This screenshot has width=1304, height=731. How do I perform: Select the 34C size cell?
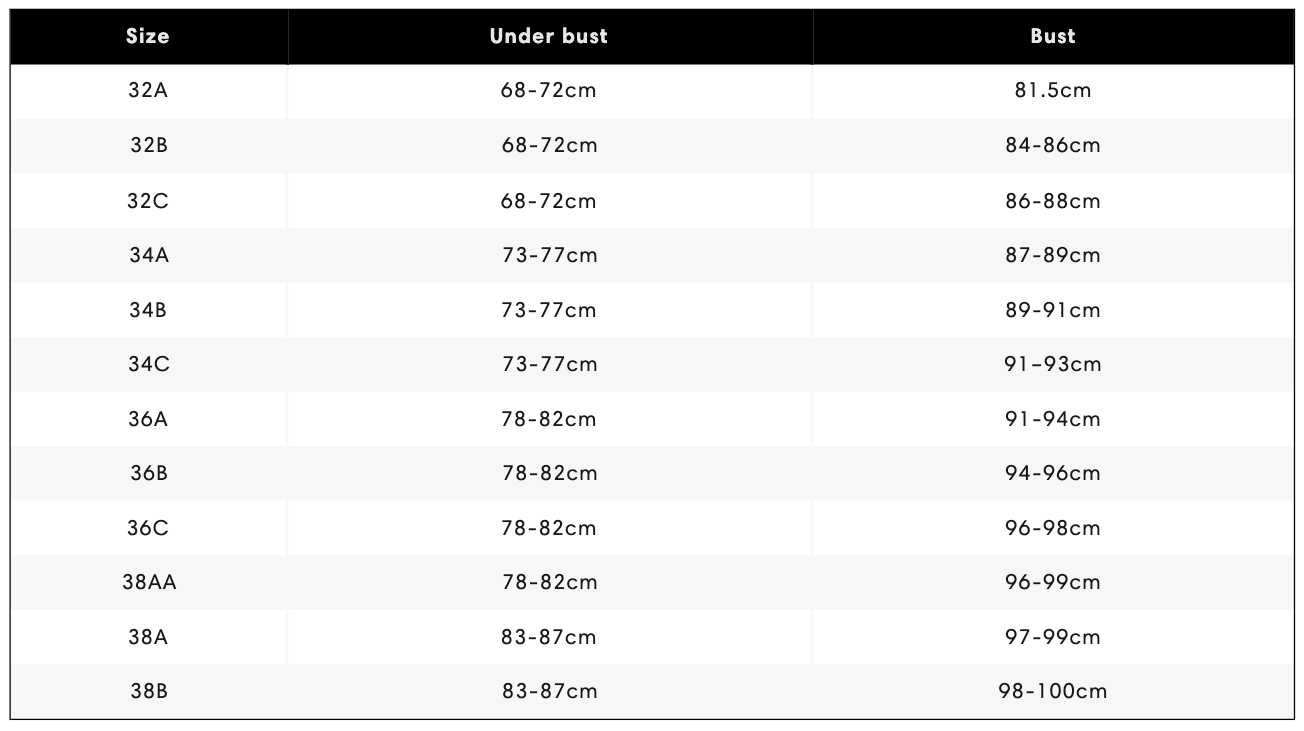pyautogui.click(x=148, y=364)
